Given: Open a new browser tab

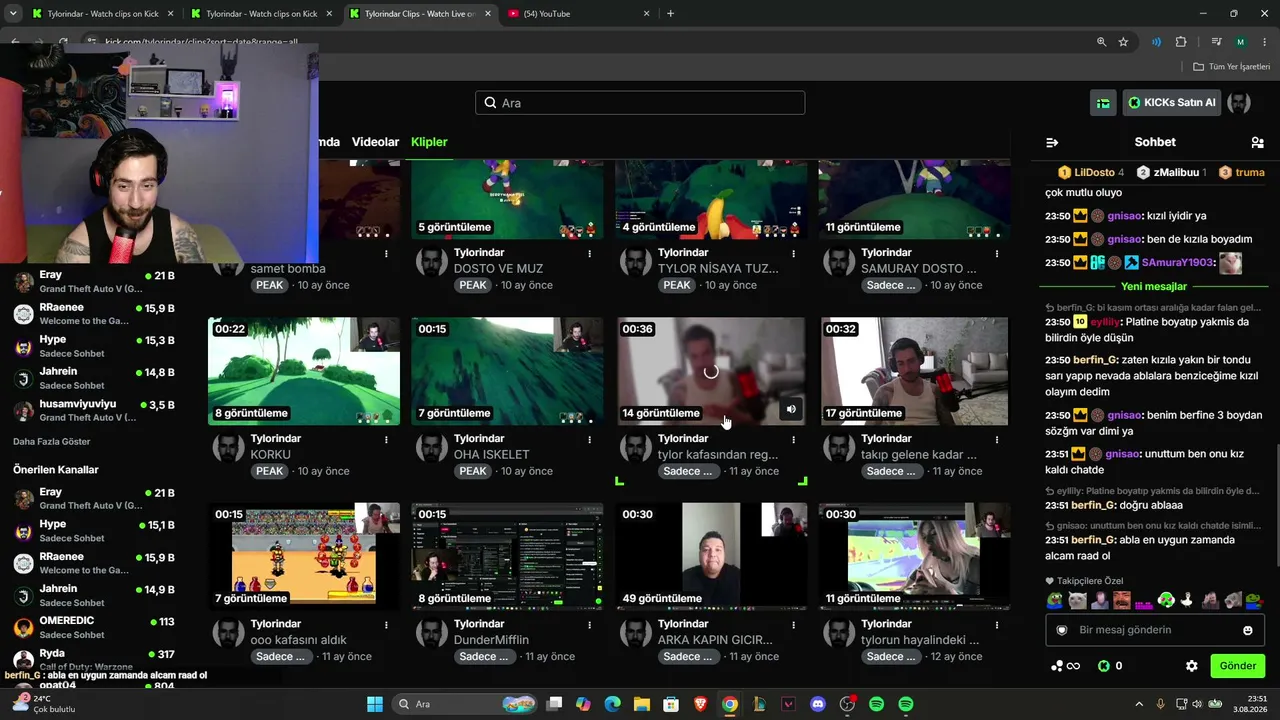Looking at the screenshot, I should (670, 14).
